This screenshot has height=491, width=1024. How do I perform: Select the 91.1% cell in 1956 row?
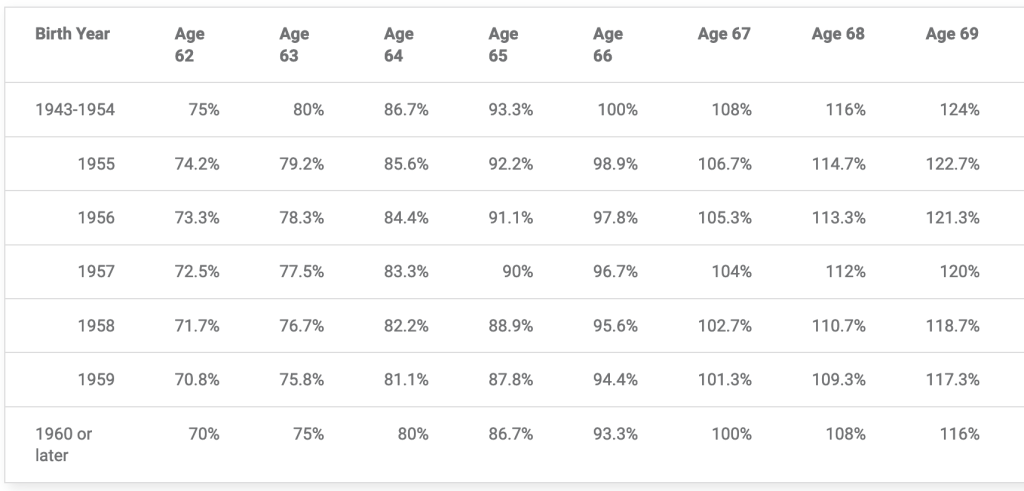click(x=511, y=218)
